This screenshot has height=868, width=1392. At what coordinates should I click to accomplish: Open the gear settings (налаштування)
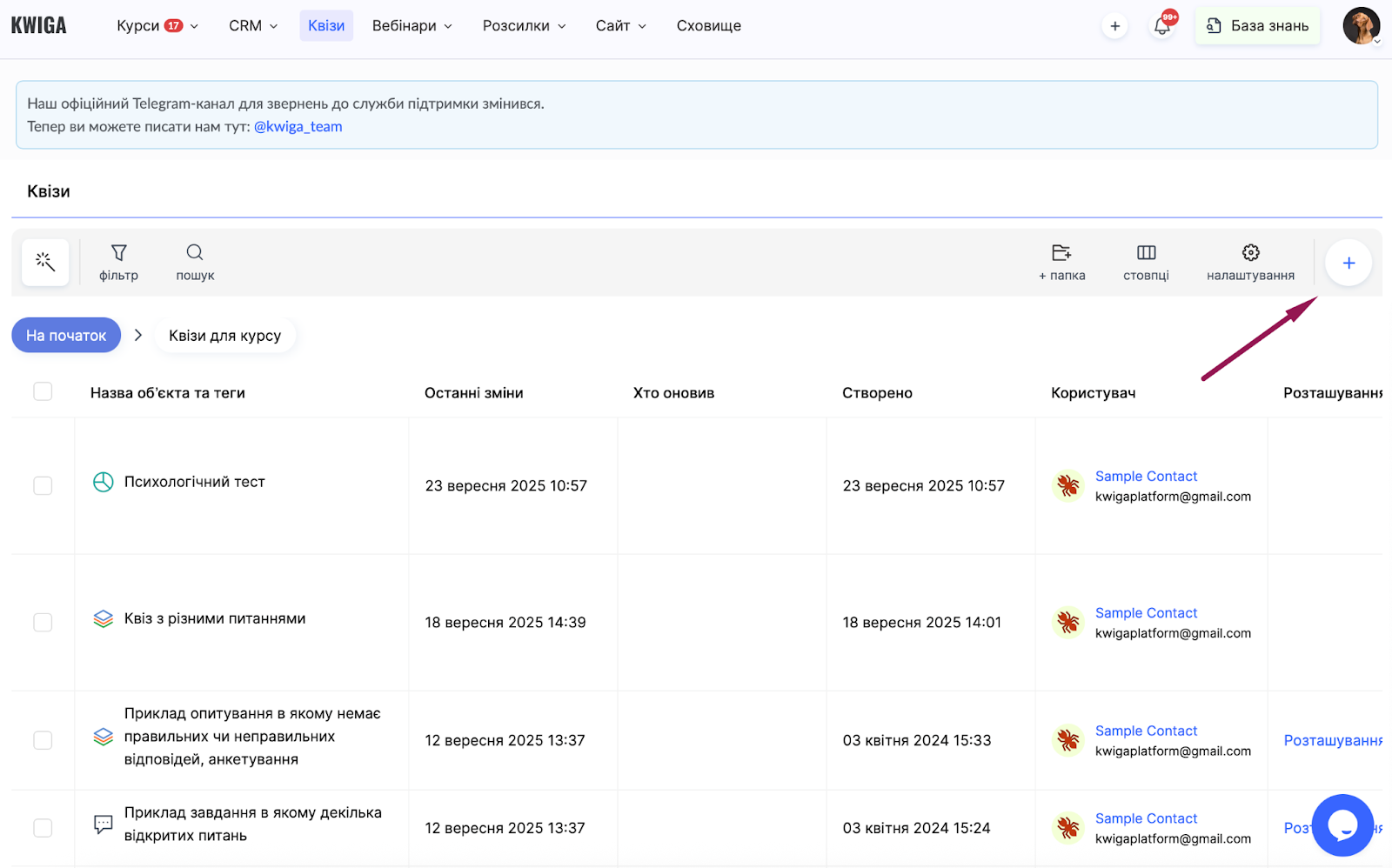point(1250,262)
